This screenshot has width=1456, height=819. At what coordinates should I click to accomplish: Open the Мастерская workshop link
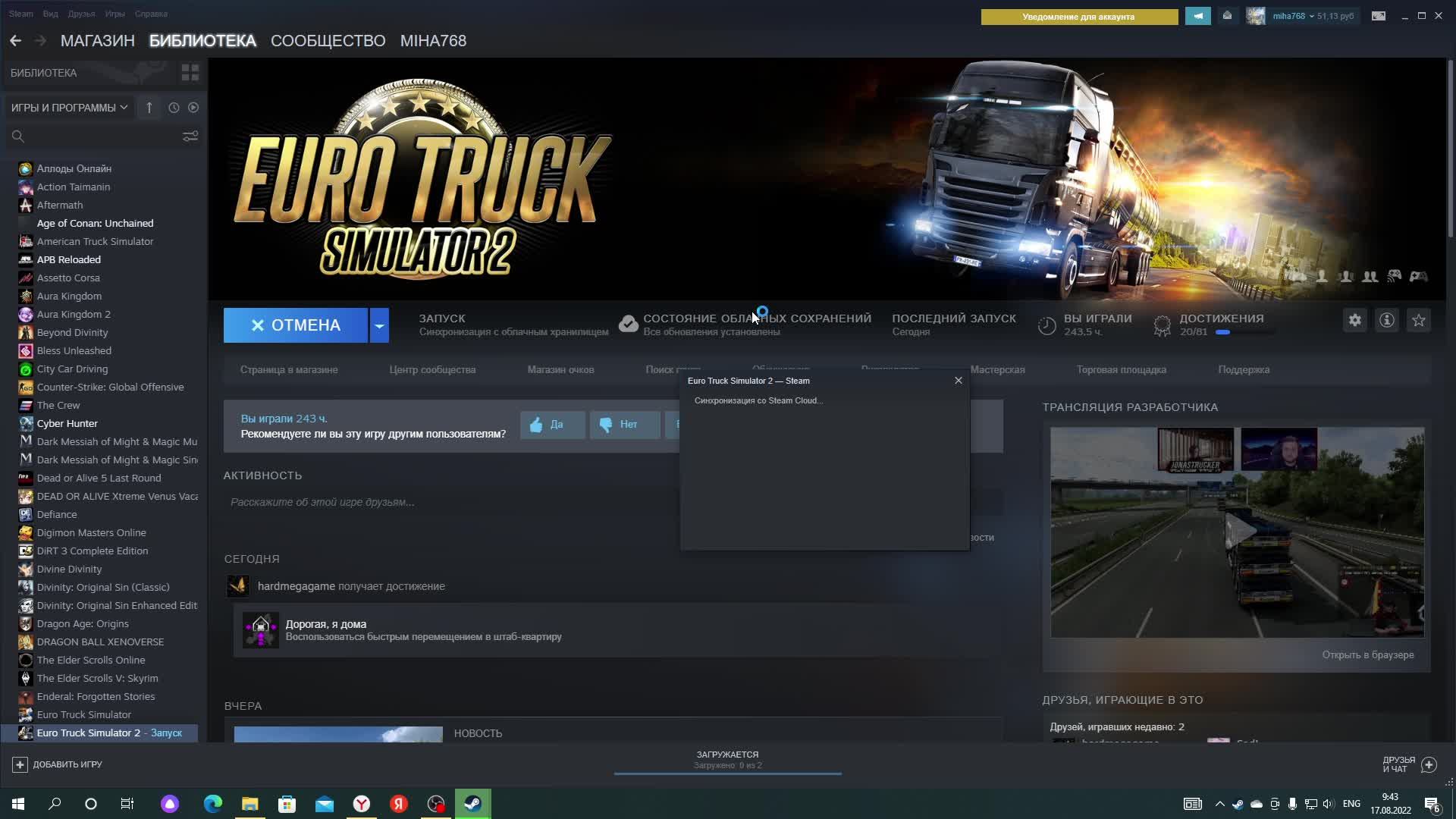tap(997, 370)
